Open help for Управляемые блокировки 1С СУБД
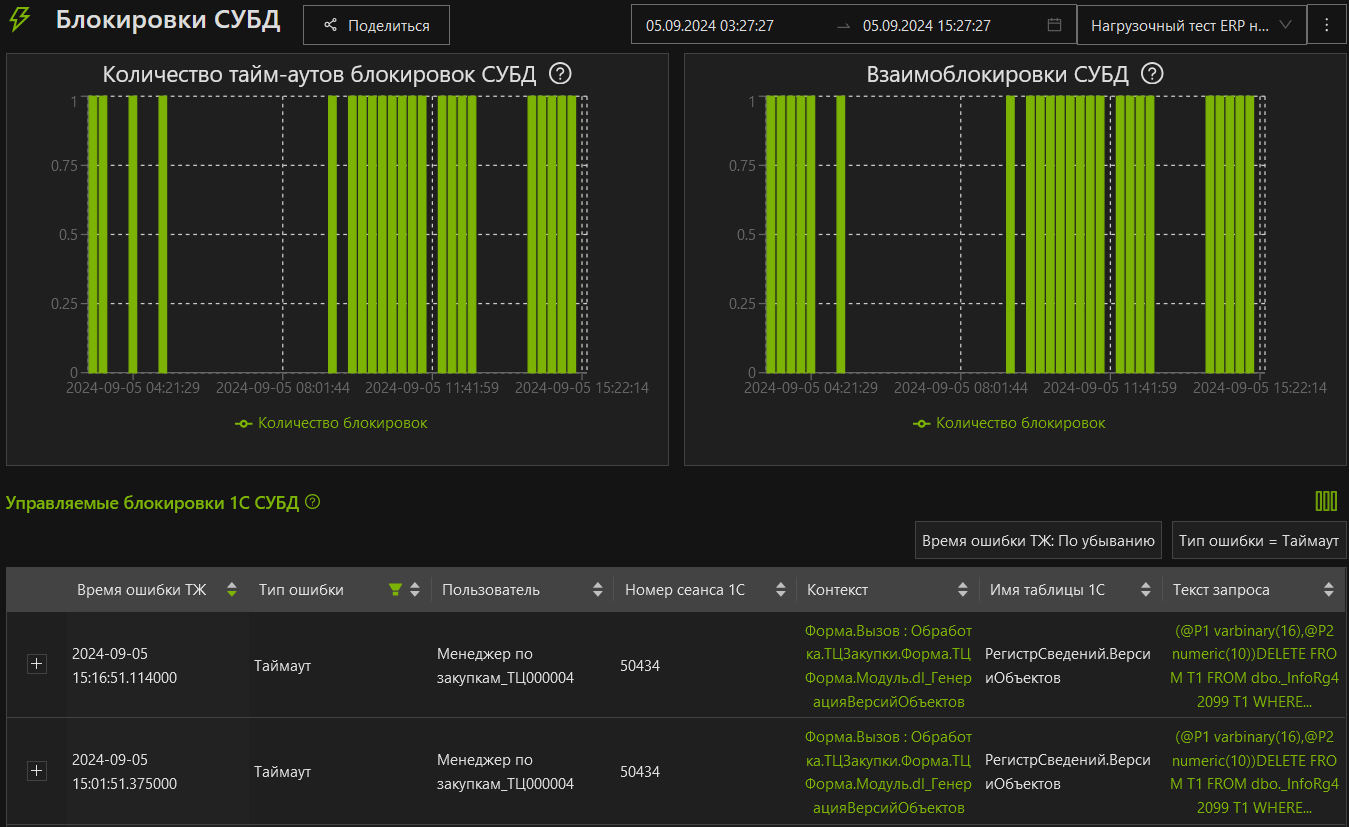 coord(313,502)
